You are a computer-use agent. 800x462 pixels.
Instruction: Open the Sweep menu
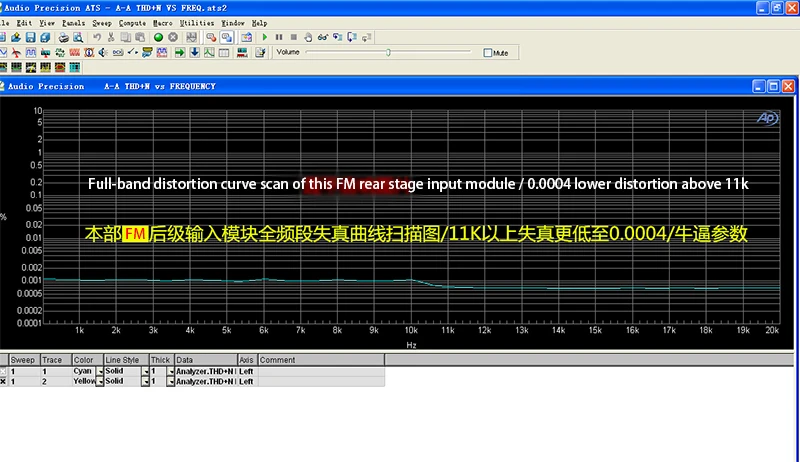pyautogui.click(x=102, y=23)
